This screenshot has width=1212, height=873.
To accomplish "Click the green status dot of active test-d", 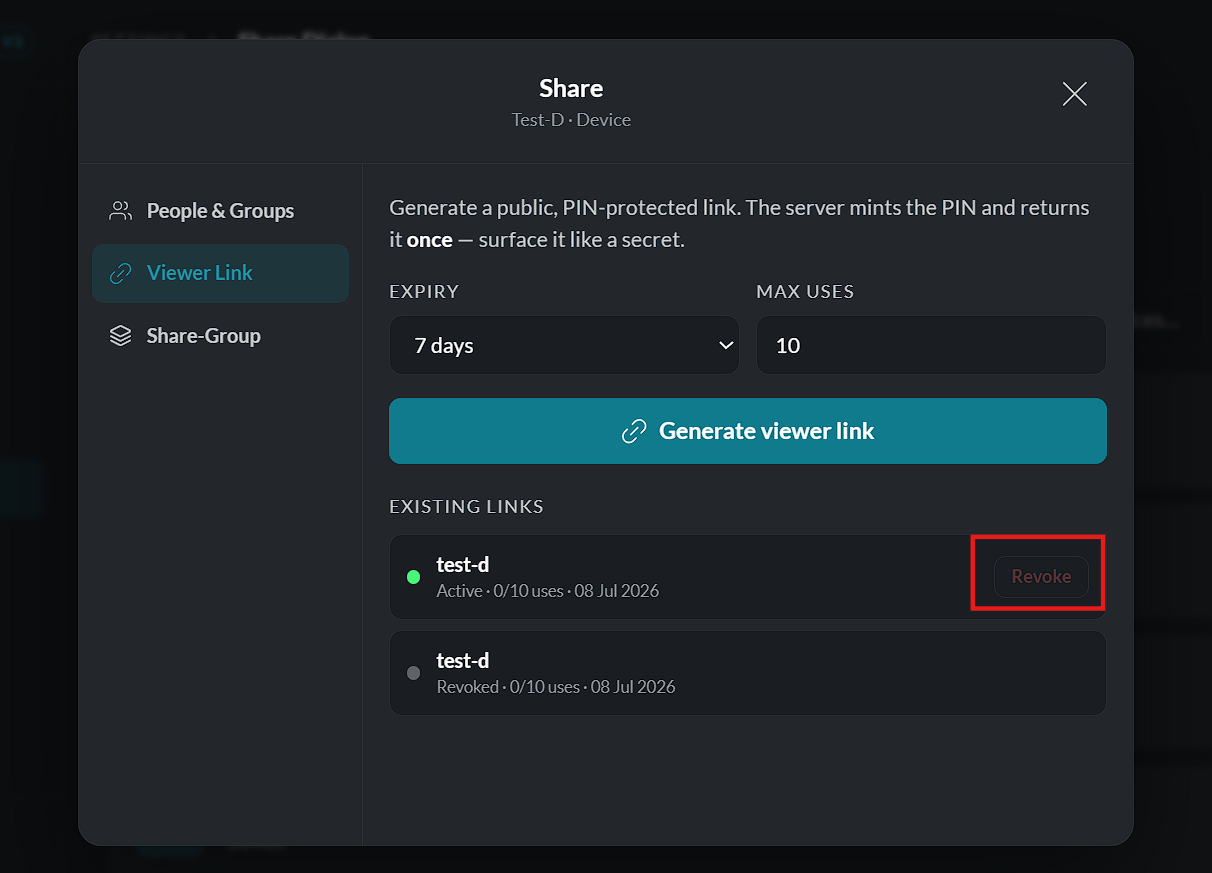I will (x=414, y=577).
